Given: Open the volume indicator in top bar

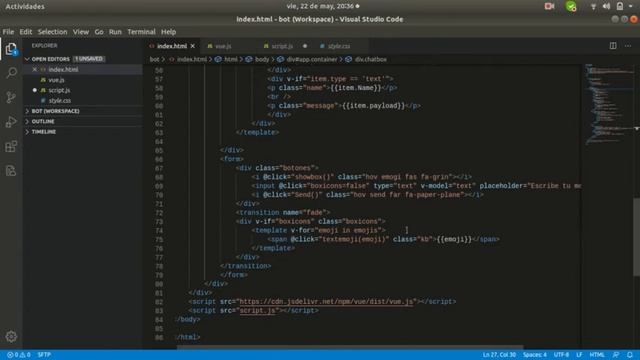Looking at the screenshot, I should coord(606,6).
